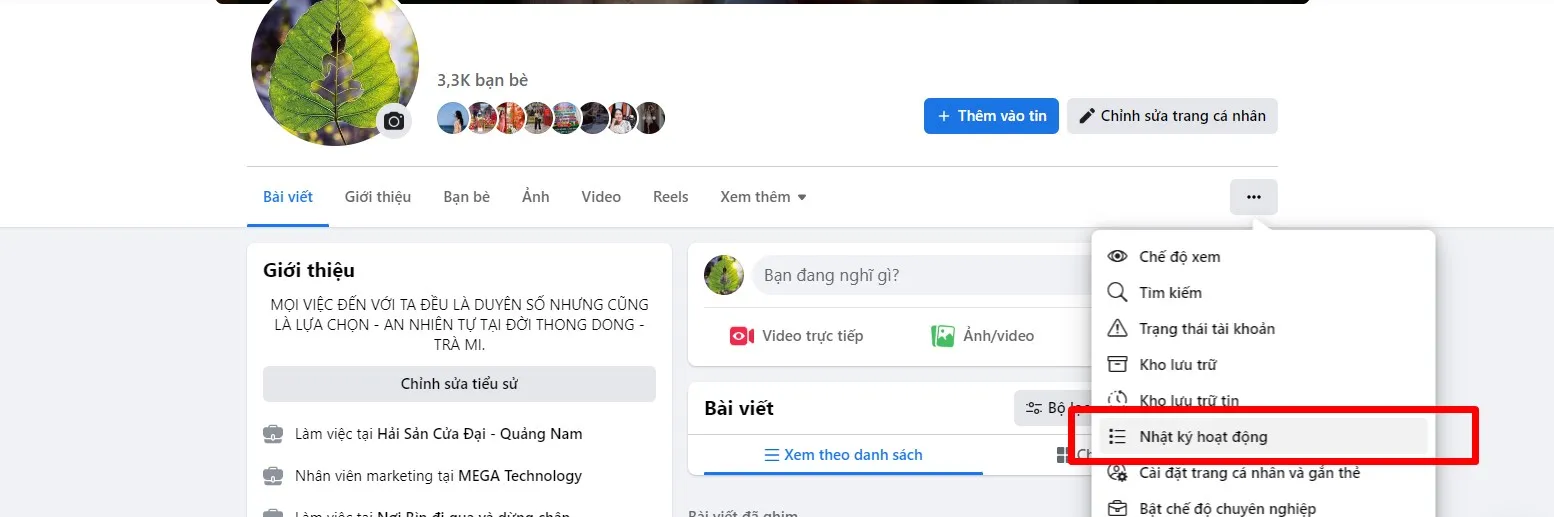Click the green photo/video icon
The image size is (1554, 517).
(942, 336)
